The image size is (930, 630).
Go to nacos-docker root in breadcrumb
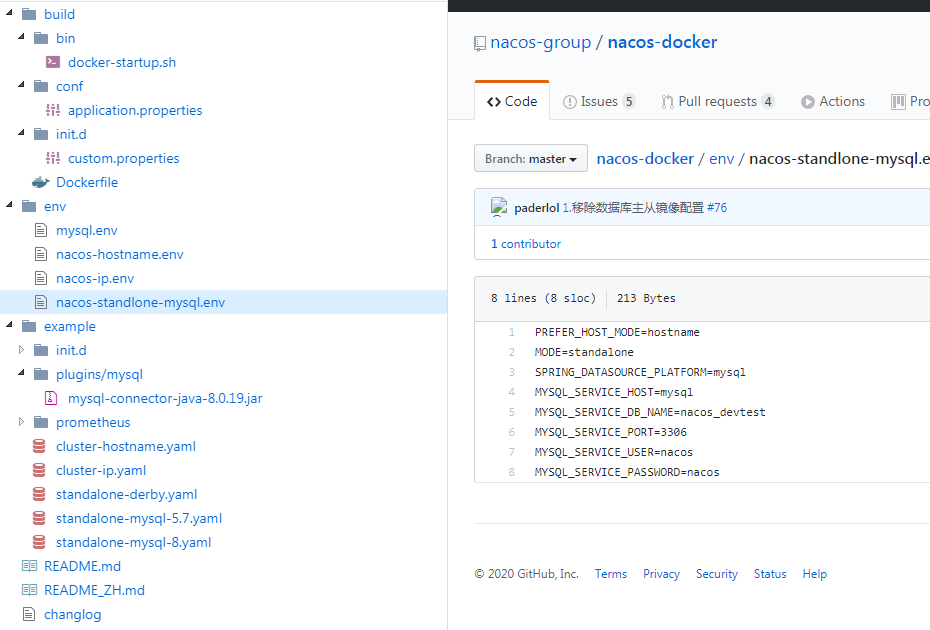click(645, 158)
